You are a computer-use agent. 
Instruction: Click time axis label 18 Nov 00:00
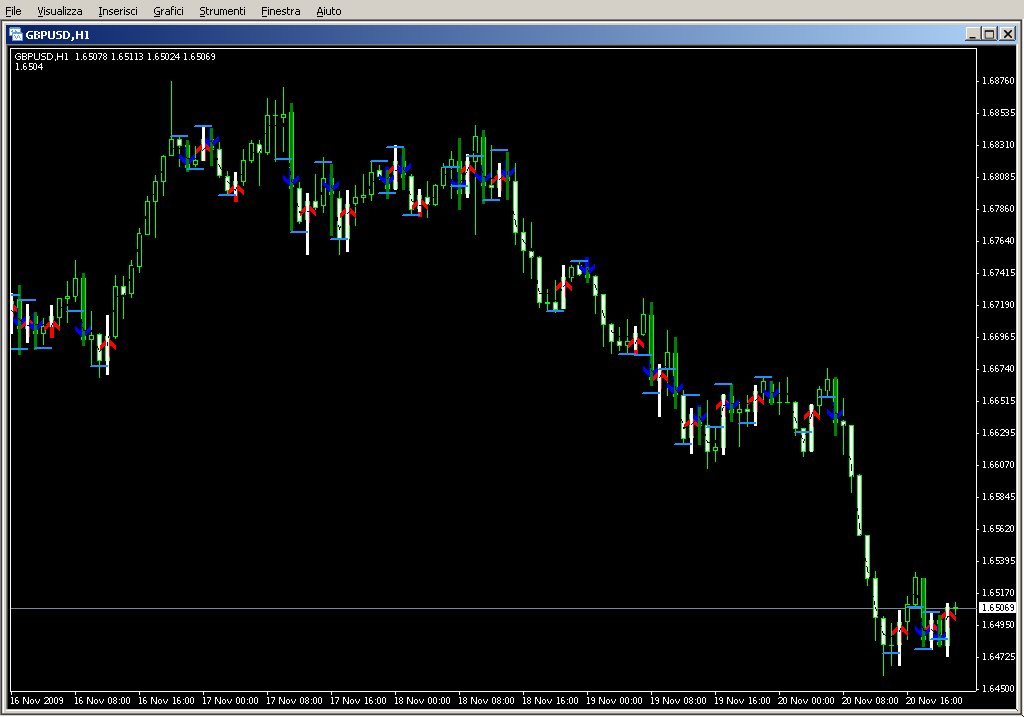pyautogui.click(x=422, y=701)
